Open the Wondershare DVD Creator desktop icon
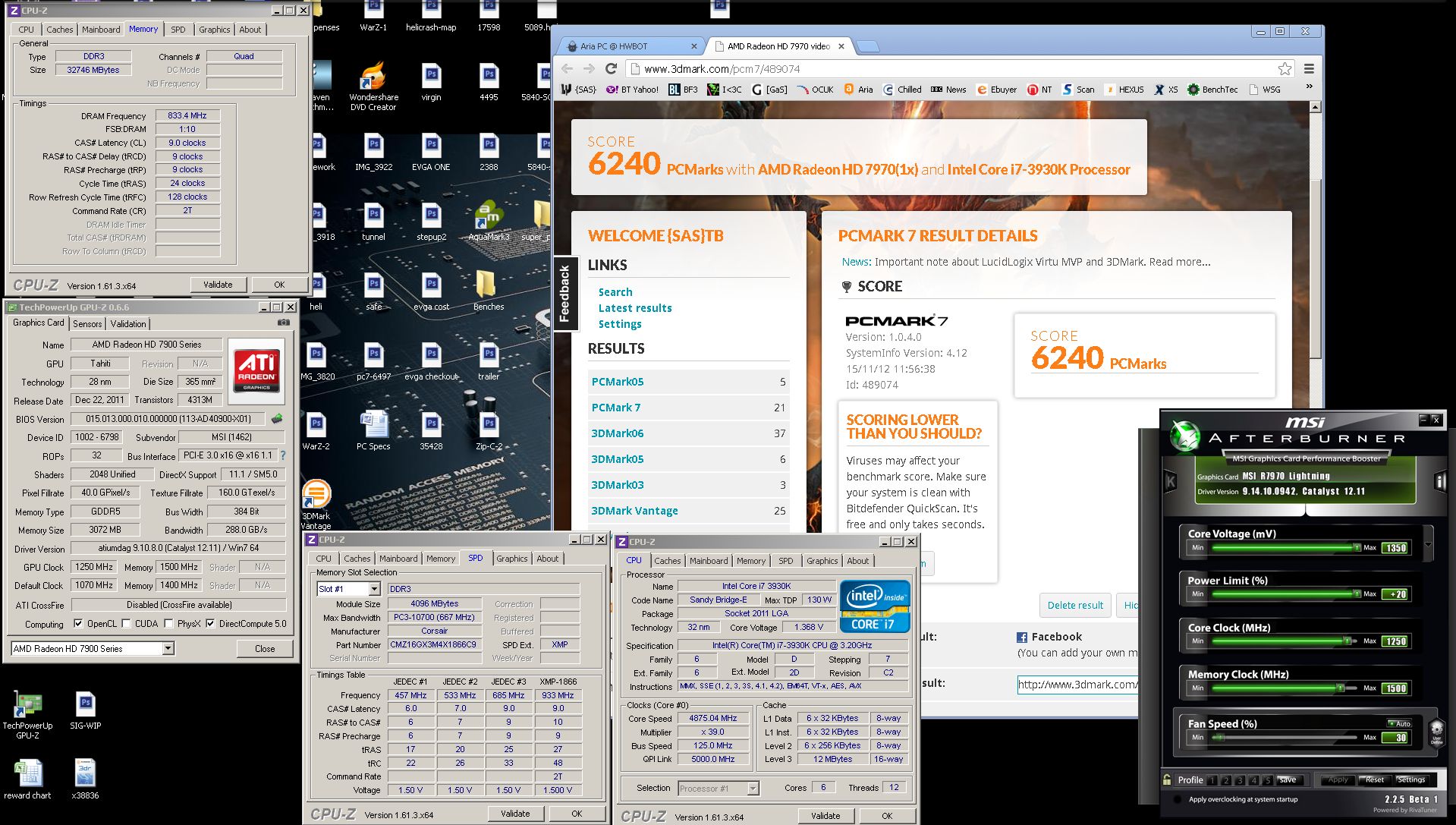 pyautogui.click(x=373, y=87)
